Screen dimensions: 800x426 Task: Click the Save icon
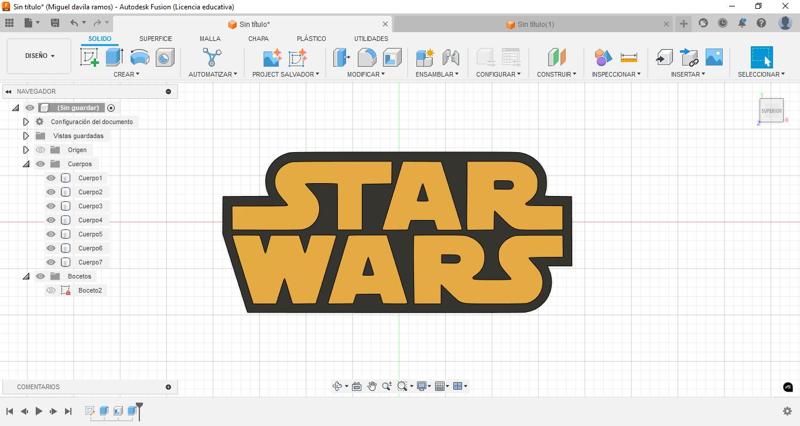[x=55, y=23]
